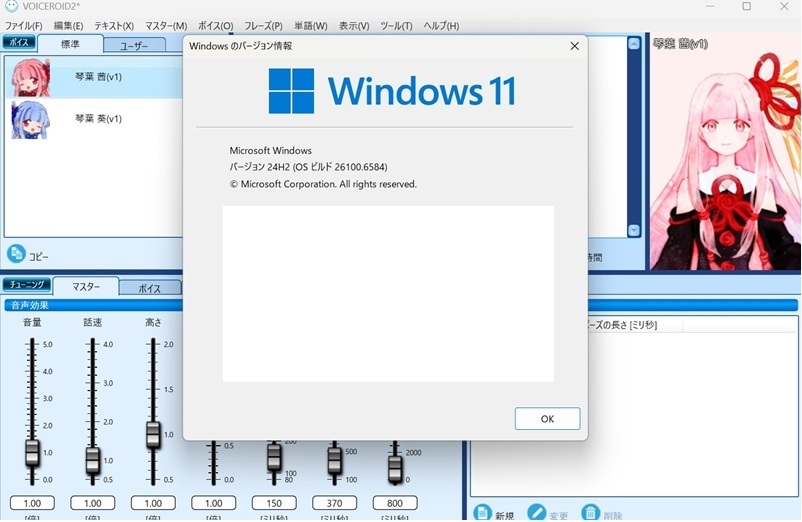Image resolution: width=802 pixels, height=522 pixels.
Task: Click the バージョン 24H2 build text
Action: point(308,167)
